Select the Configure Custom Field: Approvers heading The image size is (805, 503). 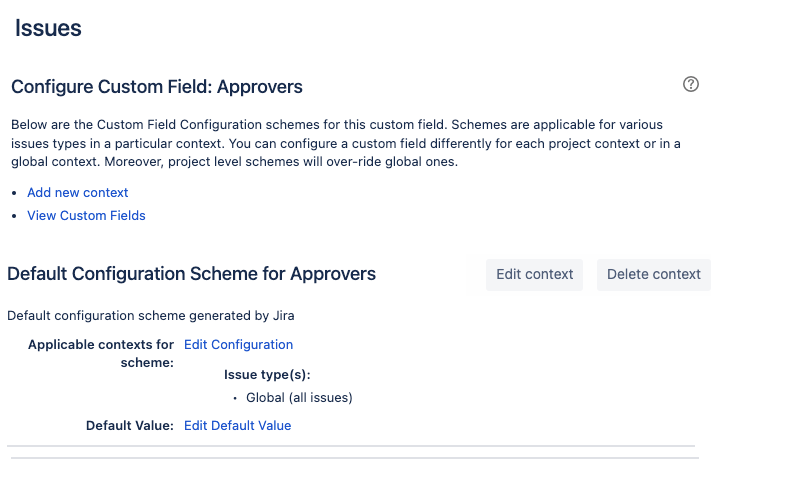coord(157,87)
